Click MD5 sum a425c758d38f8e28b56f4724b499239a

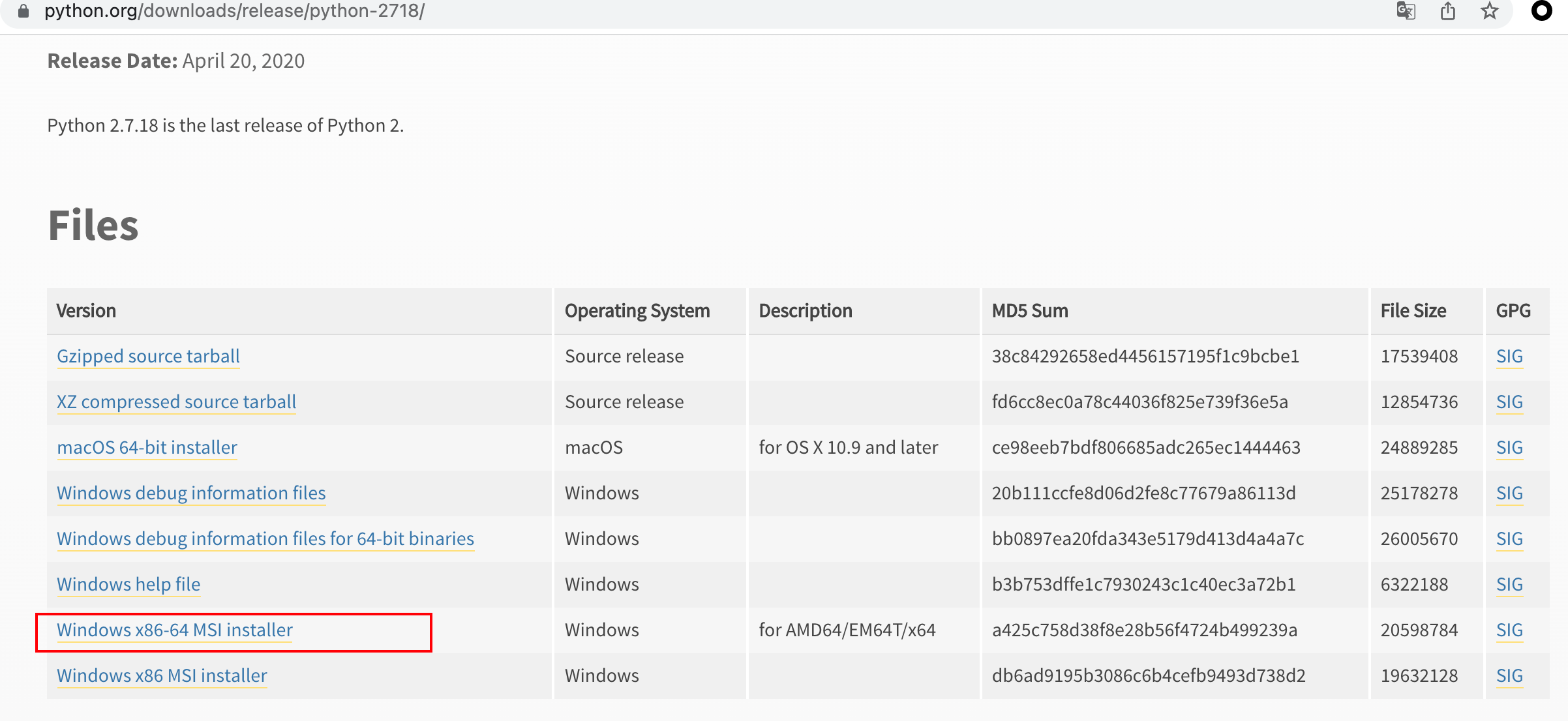[1145, 630]
